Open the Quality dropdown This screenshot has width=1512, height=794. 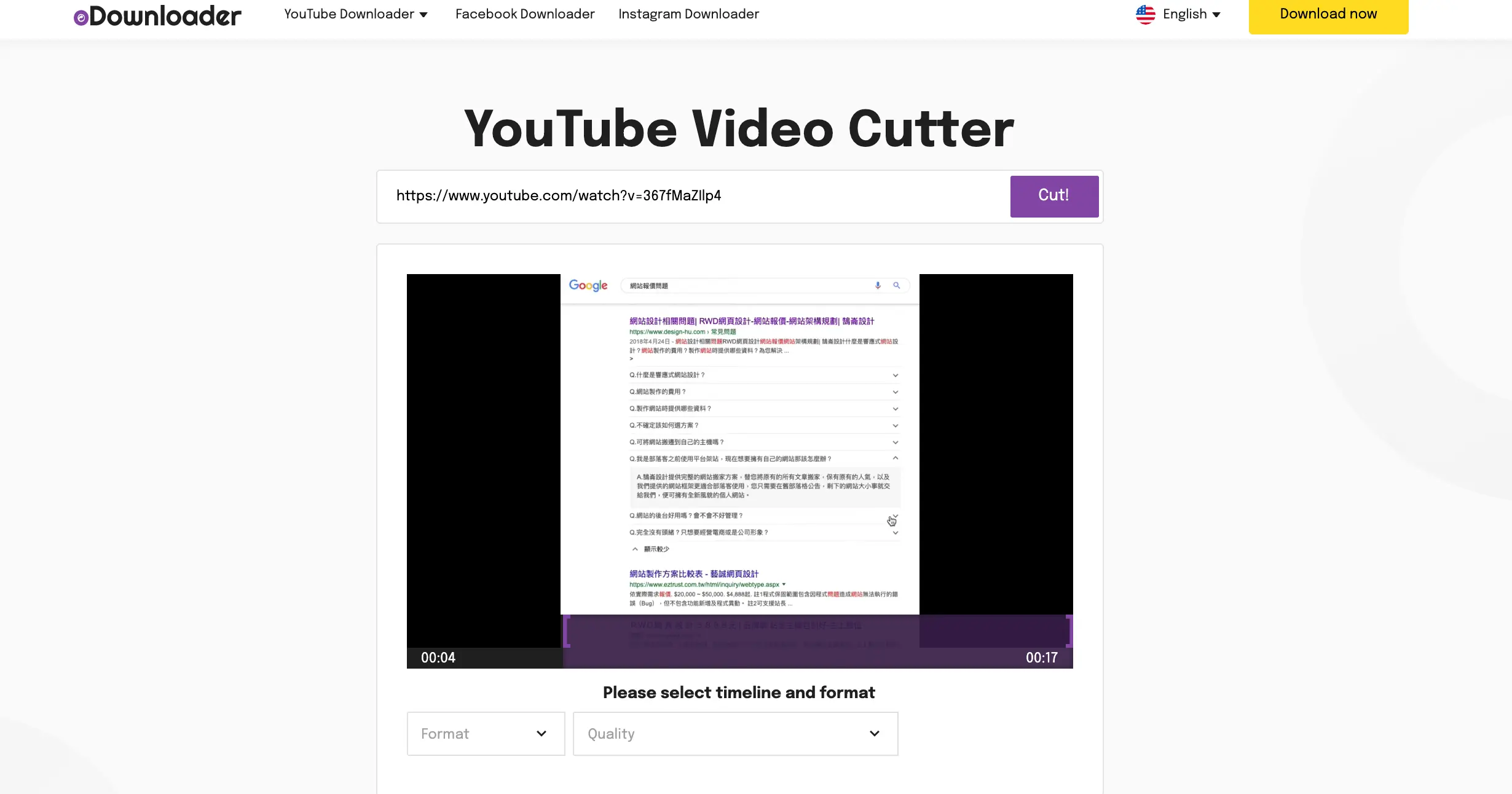click(x=735, y=734)
